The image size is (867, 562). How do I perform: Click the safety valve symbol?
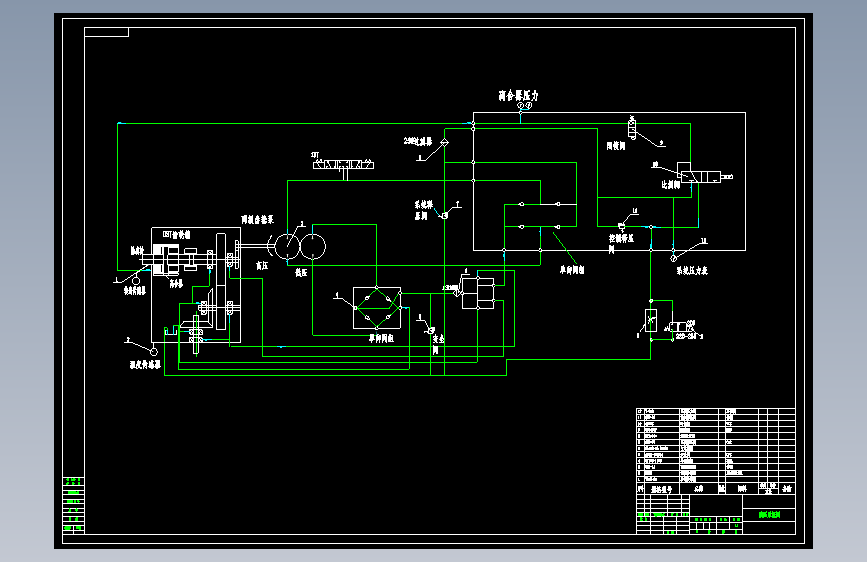tap(431, 330)
